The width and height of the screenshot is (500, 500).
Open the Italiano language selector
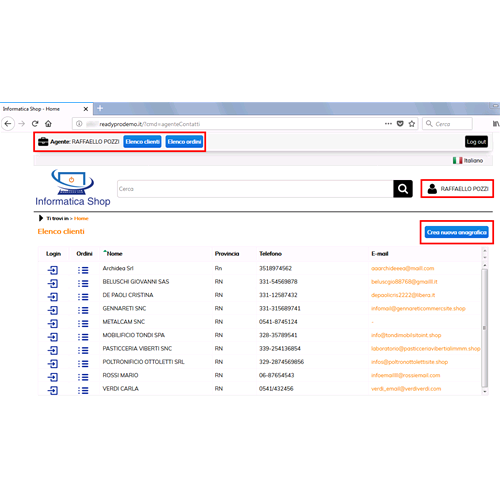click(468, 160)
